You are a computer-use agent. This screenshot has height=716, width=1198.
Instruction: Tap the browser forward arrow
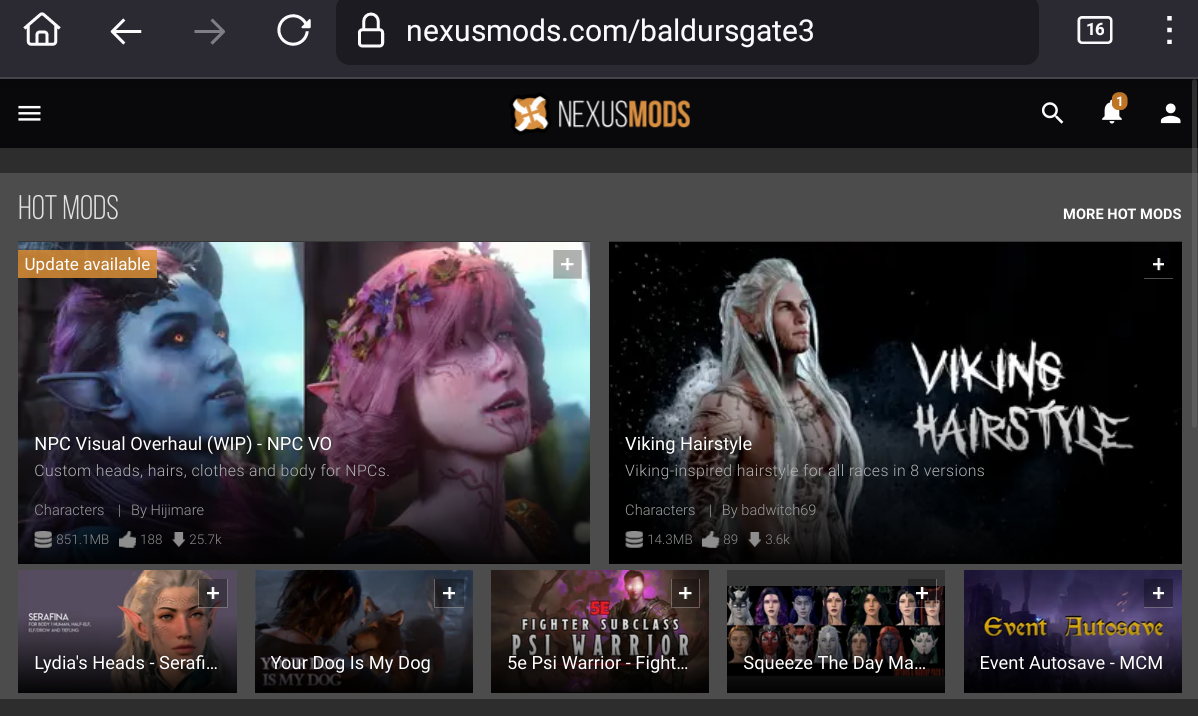[x=209, y=31]
